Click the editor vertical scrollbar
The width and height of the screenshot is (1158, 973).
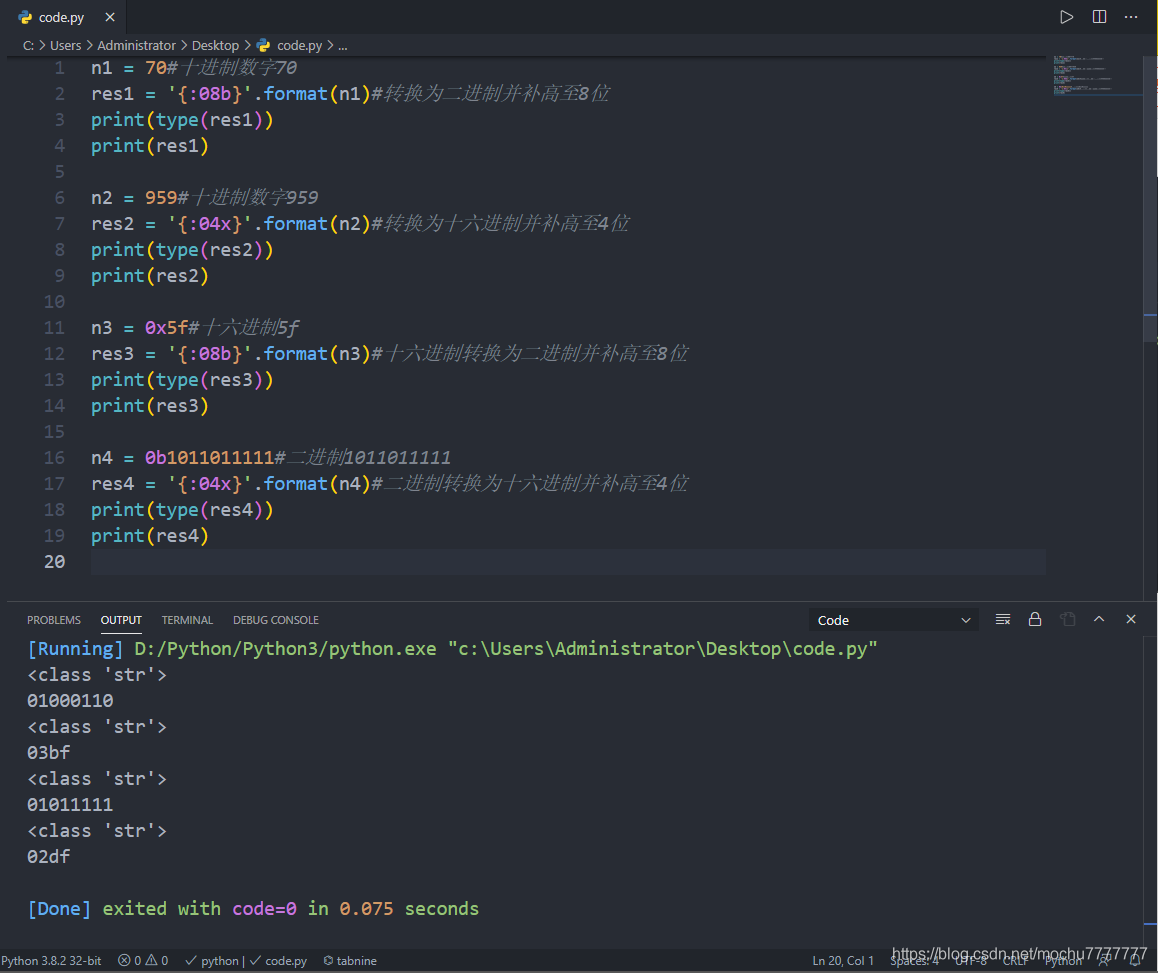pos(1150,199)
